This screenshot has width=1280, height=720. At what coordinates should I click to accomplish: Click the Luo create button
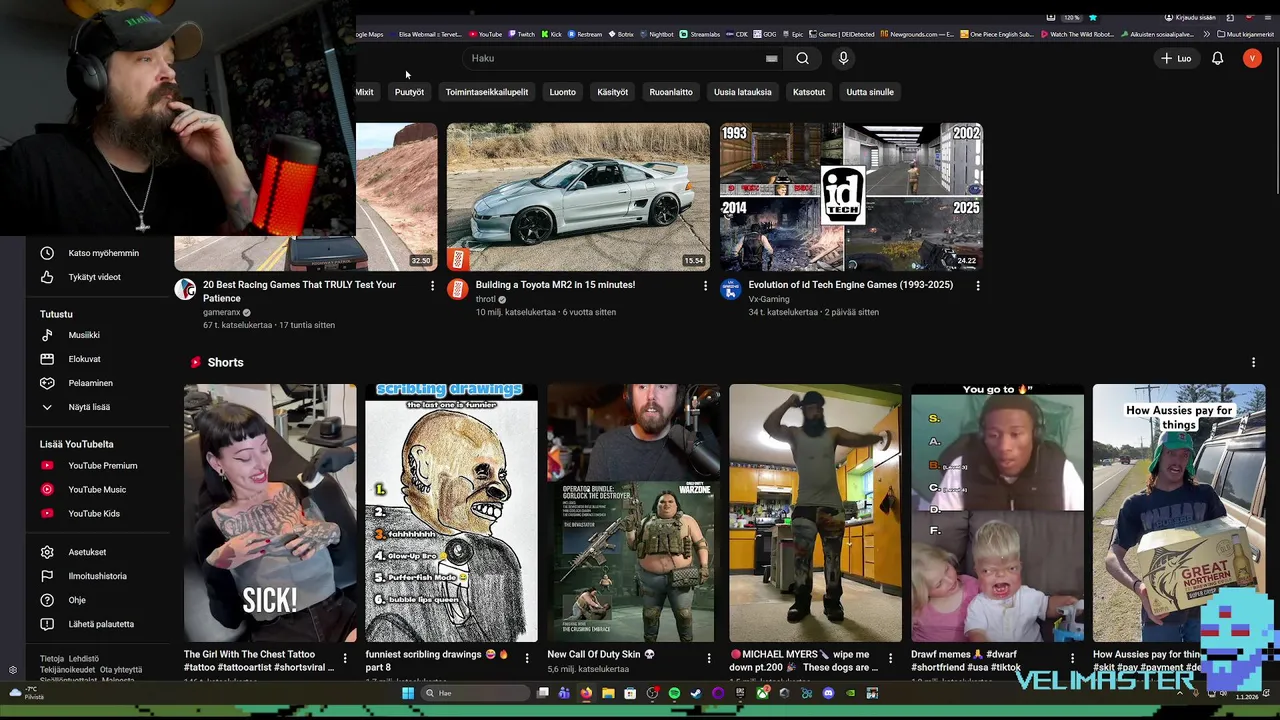[x=1176, y=58]
